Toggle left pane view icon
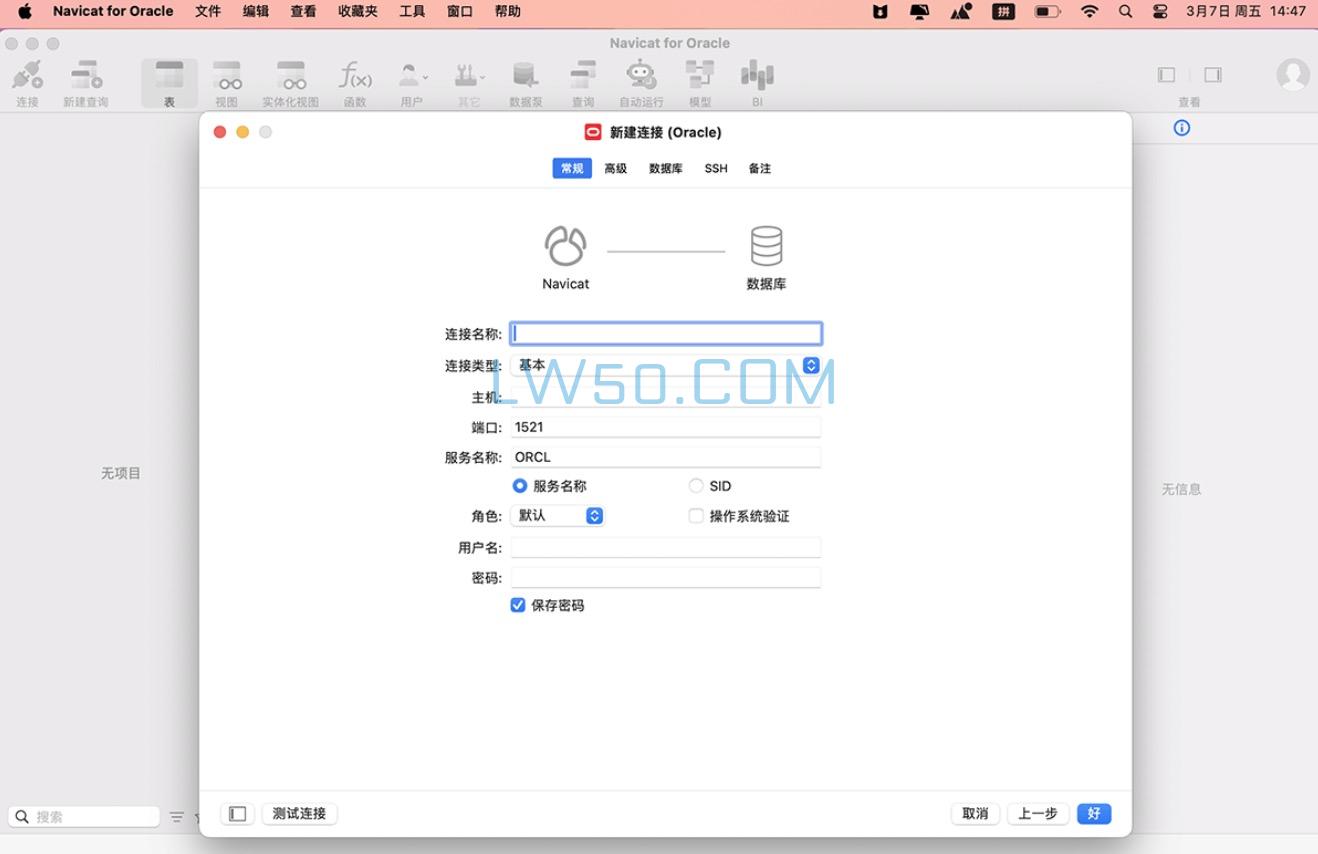1318x854 pixels. pyautogui.click(x=1166, y=75)
